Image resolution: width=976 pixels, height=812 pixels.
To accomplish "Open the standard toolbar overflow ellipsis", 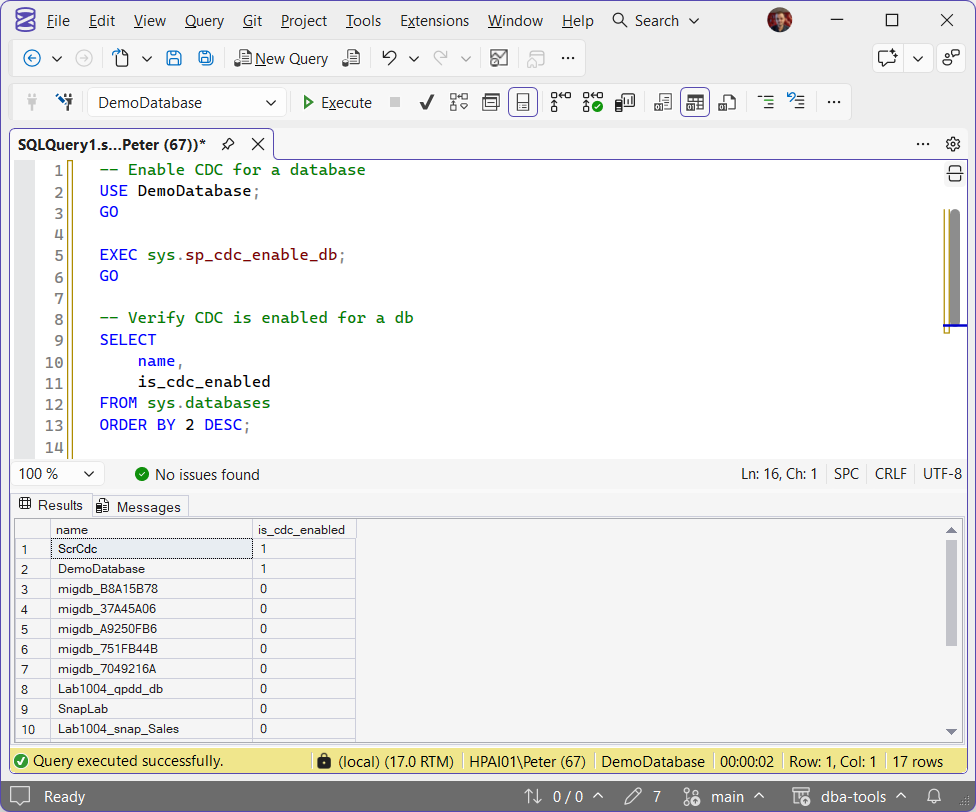I will coord(568,58).
